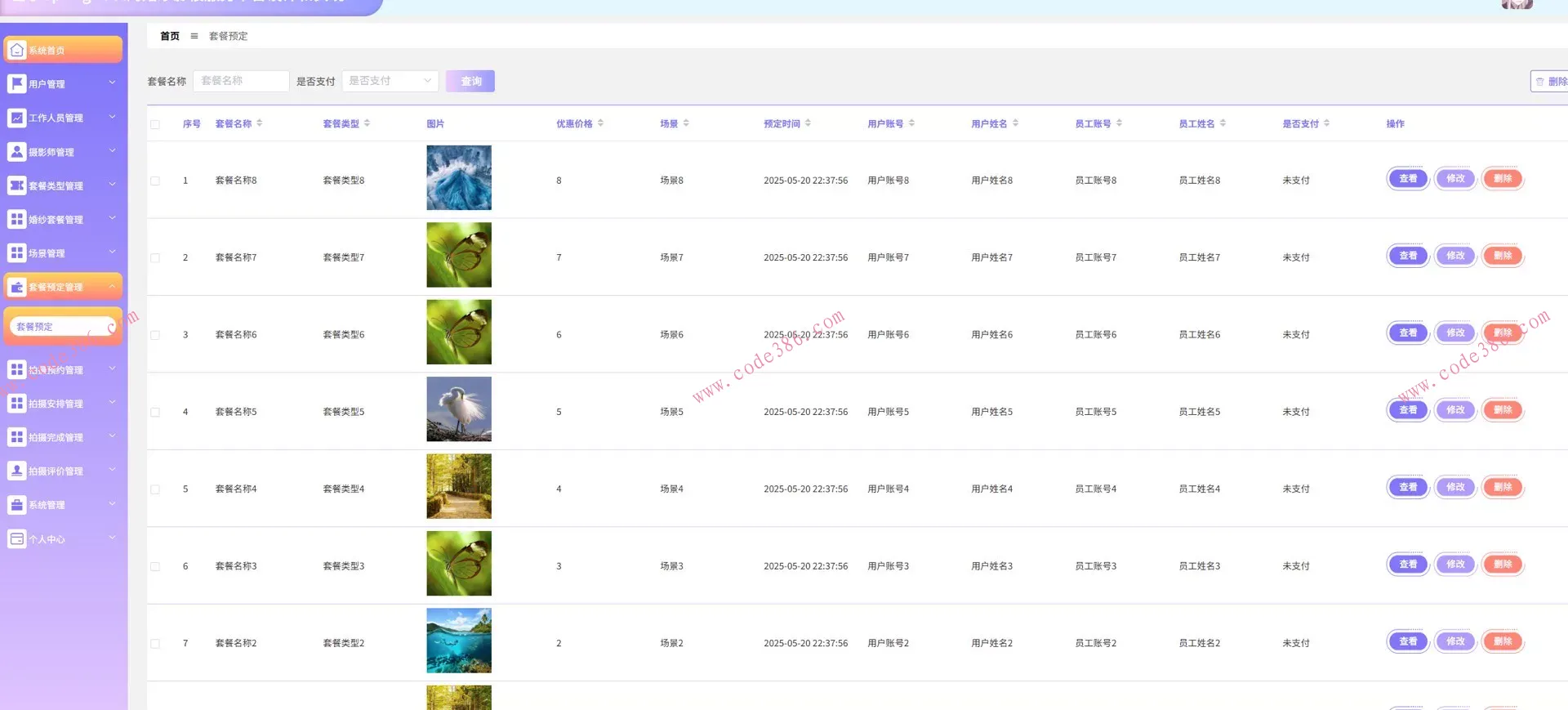This screenshot has width=1568, height=710.
Task: Tick the checkbox beside 套餐名称3
Action: click(x=155, y=566)
